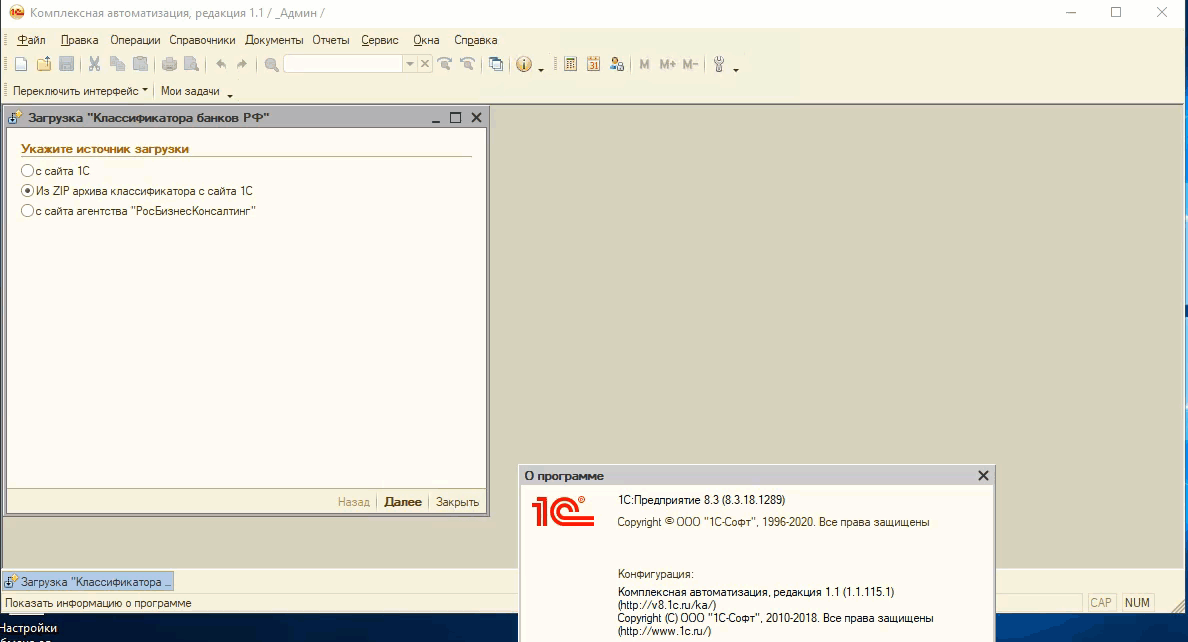Open the Документы menu
The image size is (1188, 642).
274,40
